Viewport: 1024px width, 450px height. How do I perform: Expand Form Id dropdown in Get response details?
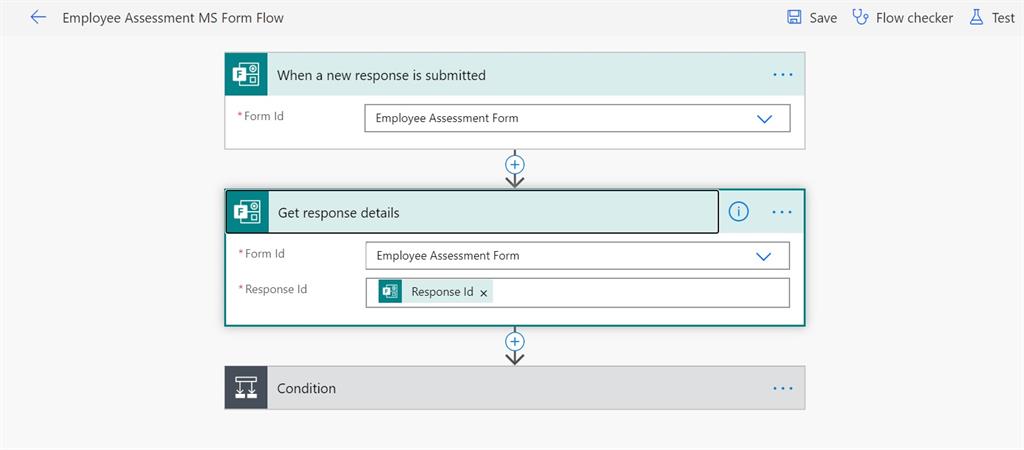coord(764,256)
